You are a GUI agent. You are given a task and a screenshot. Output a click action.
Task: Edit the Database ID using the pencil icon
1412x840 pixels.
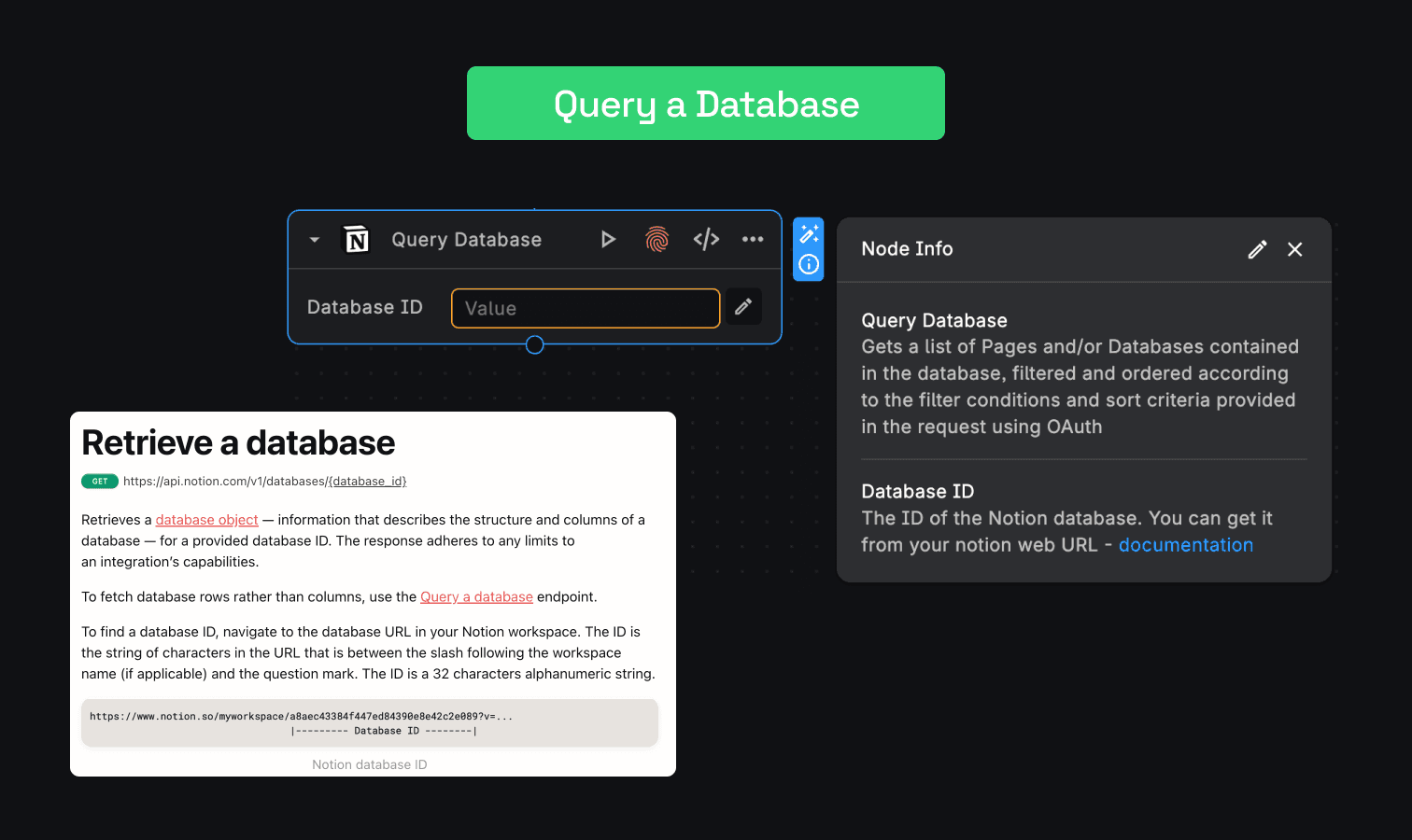(x=743, y=306)
